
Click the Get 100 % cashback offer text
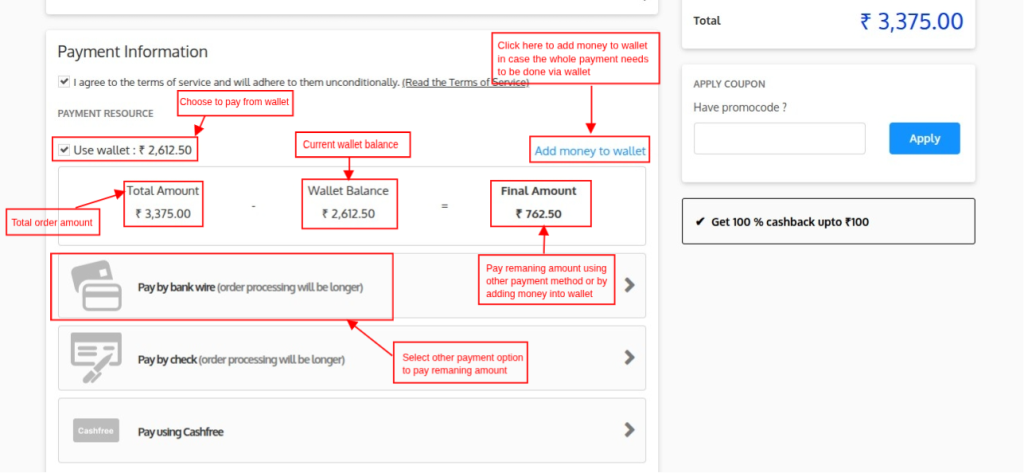coord(789,222)
